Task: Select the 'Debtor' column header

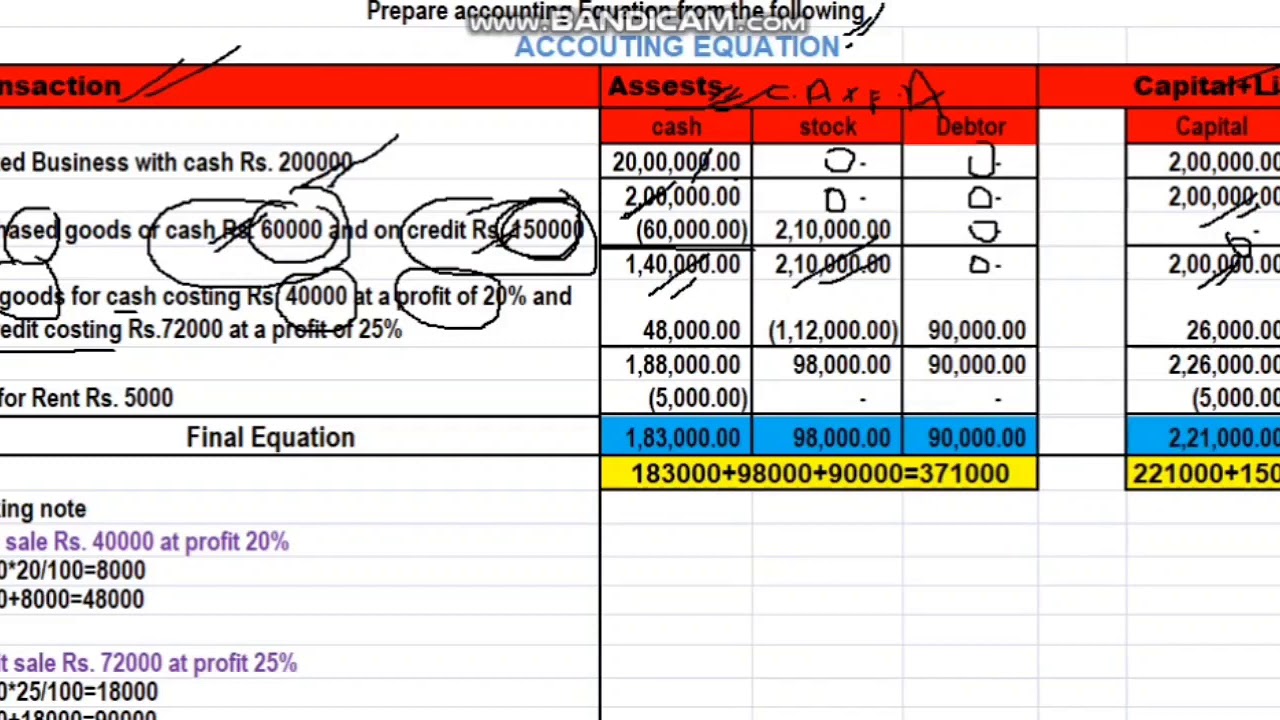Action: click(x=970, y=127)
